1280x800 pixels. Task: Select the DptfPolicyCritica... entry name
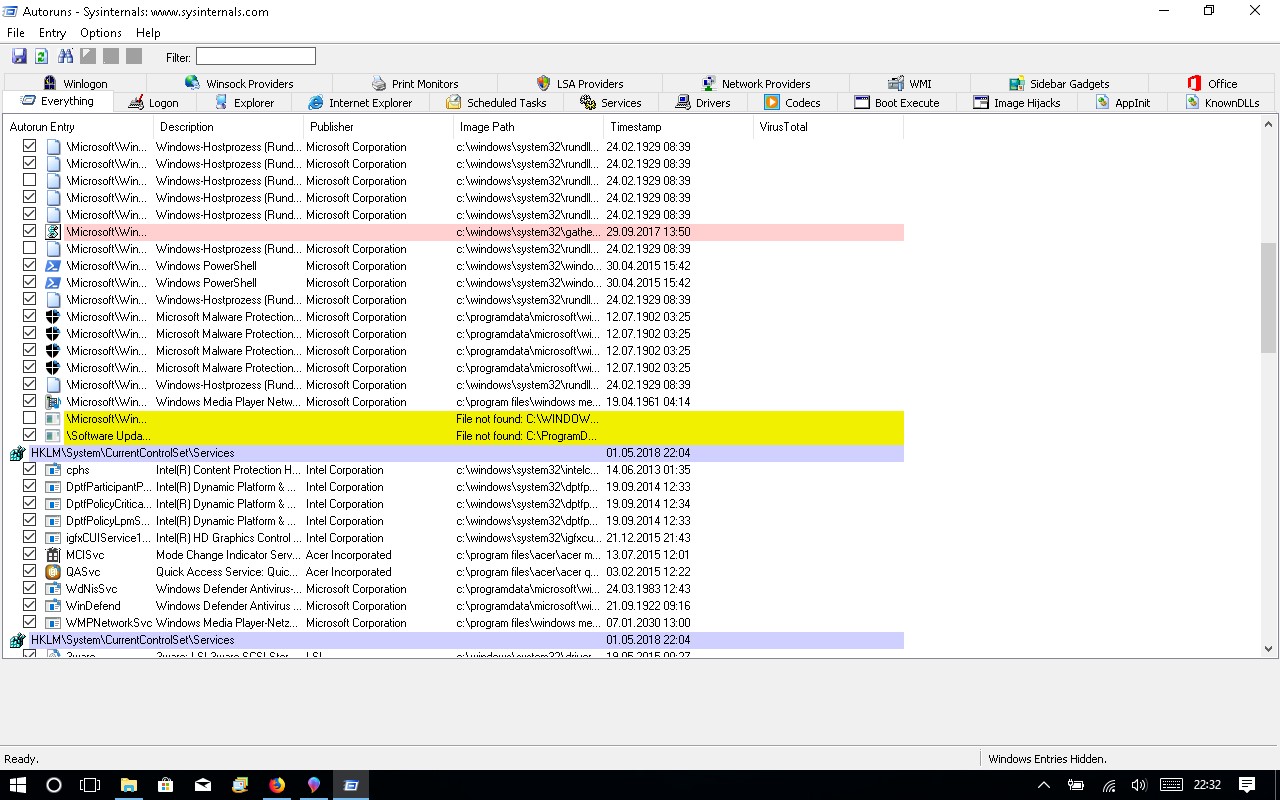(x=108, y=504)
